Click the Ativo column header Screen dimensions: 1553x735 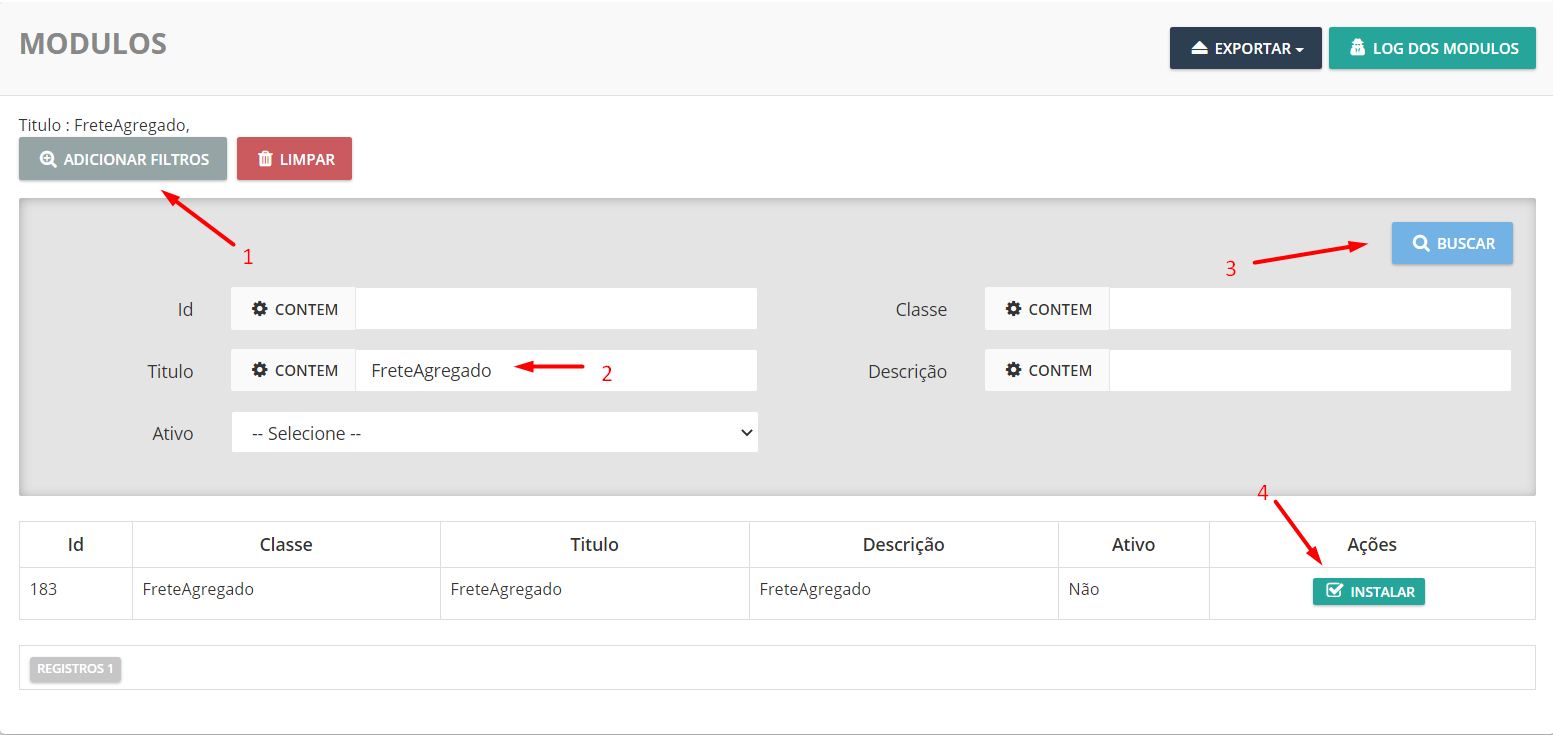[x=1133, y=545]
